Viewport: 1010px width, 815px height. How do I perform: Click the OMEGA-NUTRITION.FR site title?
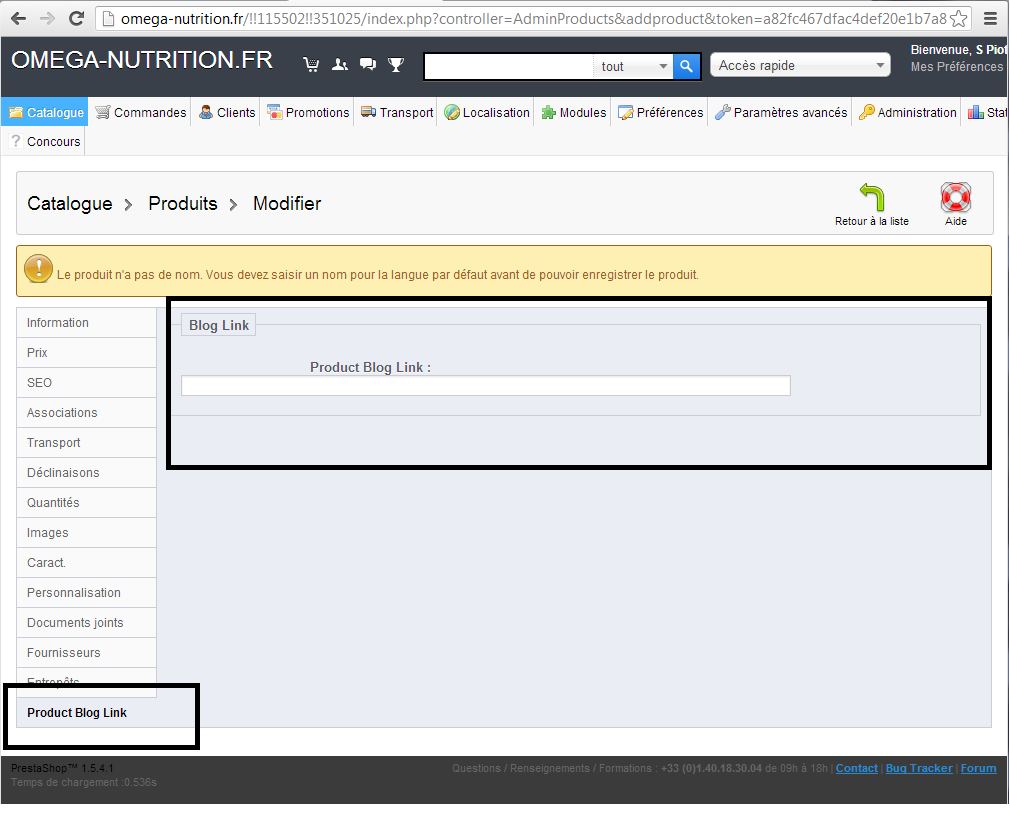[x=142, y=59]
